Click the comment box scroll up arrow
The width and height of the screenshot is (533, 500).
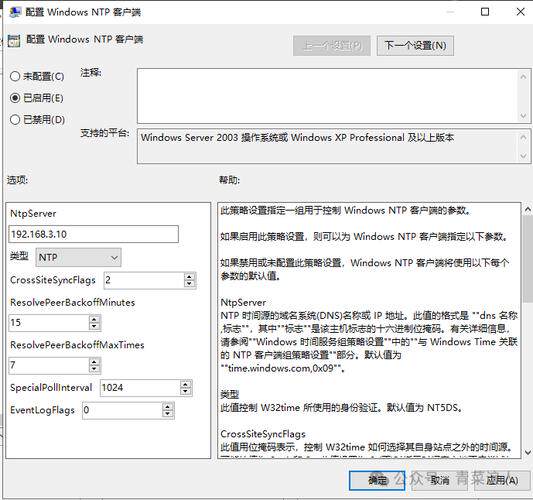[x=523, y=76]
